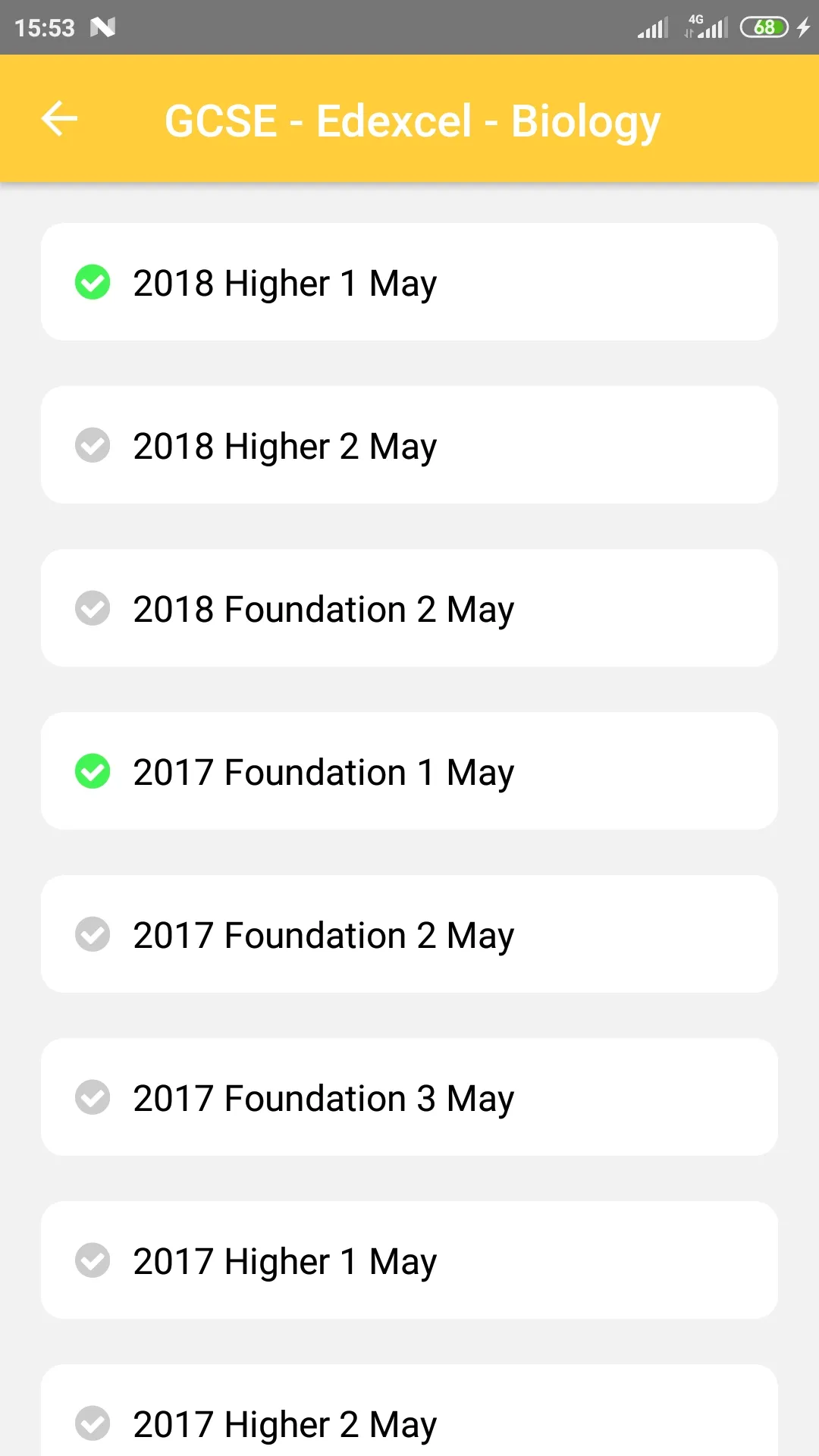Screen dimensions: 819x1456
Task: Tap grey checkmark beside 2017 Higher 2 May
Action: 93,1423
